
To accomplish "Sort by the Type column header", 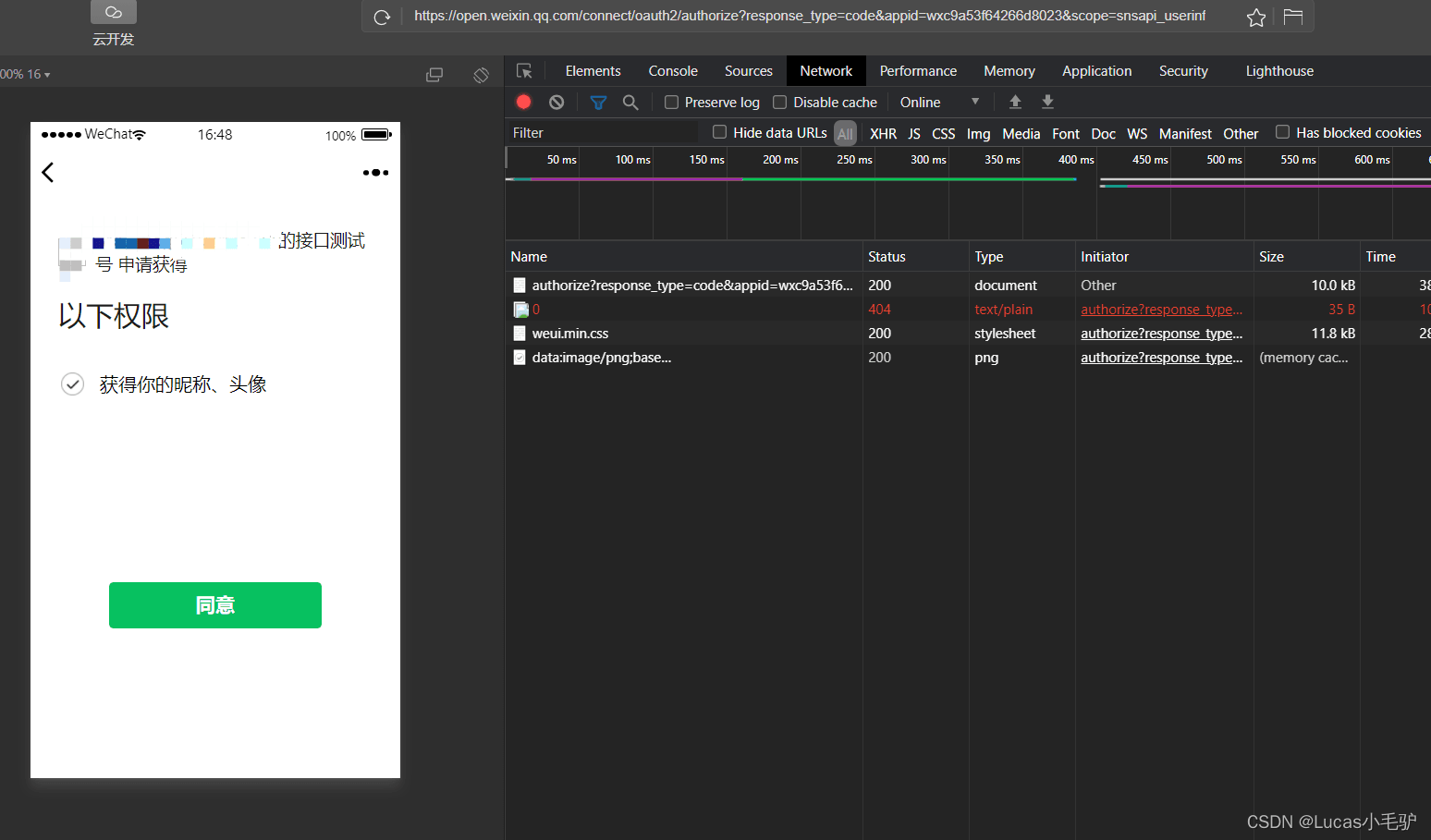I will (1021, 257).
